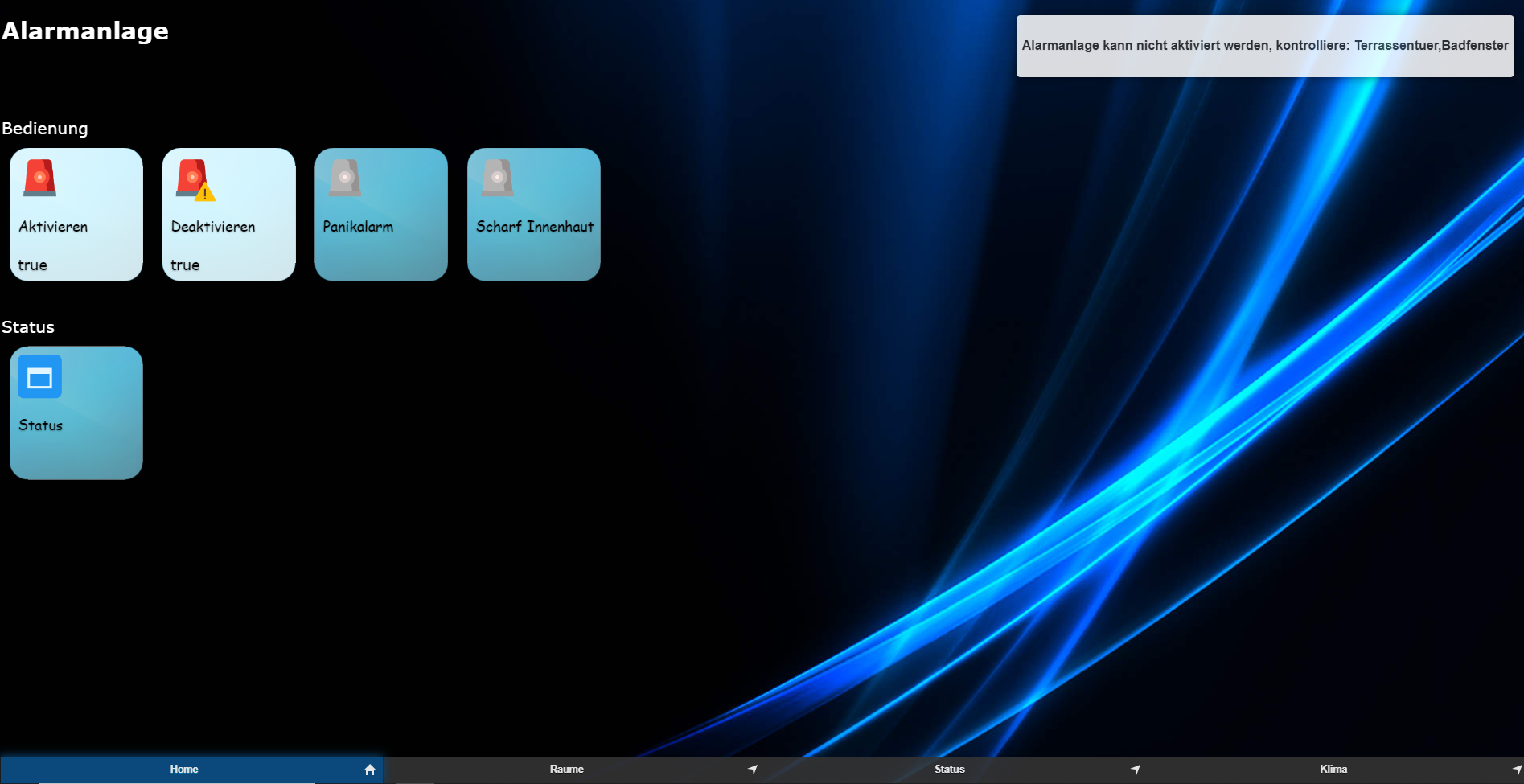Click the arrow icon beside Status tab
Viewport: 1524px width, 784px height.
(1136, 770)
